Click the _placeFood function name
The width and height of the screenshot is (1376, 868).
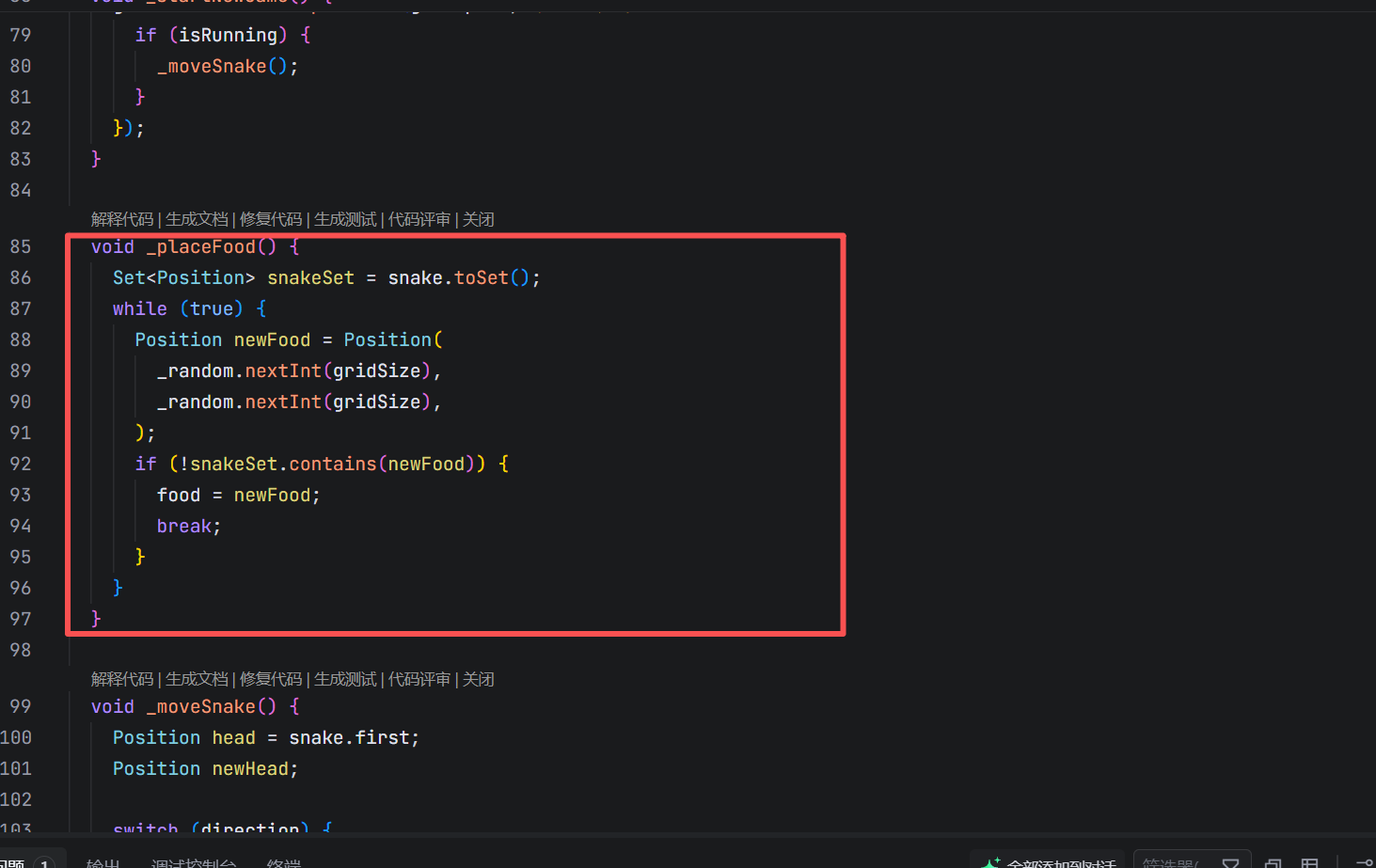click(201, 246)
